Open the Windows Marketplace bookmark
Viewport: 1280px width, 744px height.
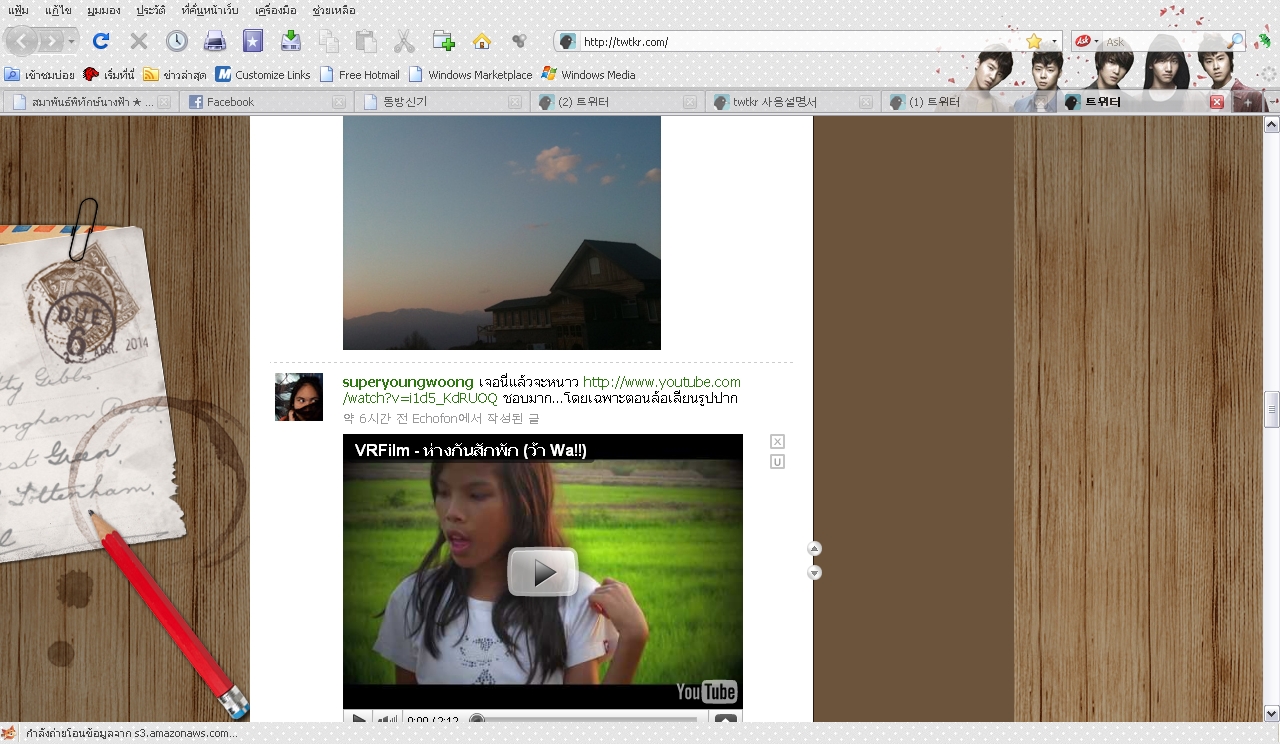pos(471,74)
